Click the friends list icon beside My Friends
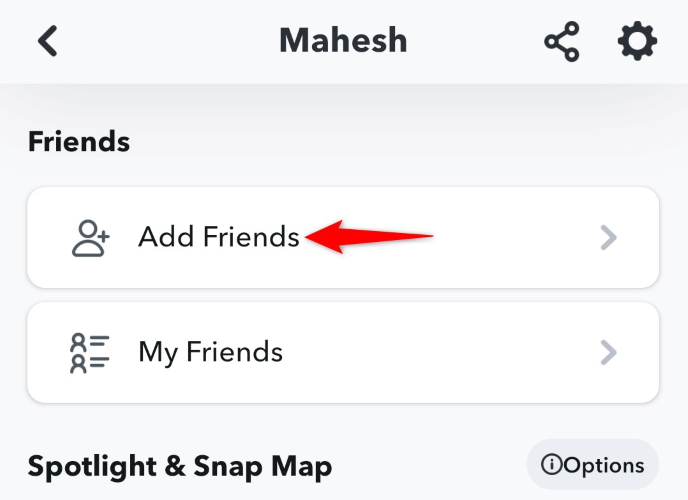688x500 pixels. coord(91,352)
